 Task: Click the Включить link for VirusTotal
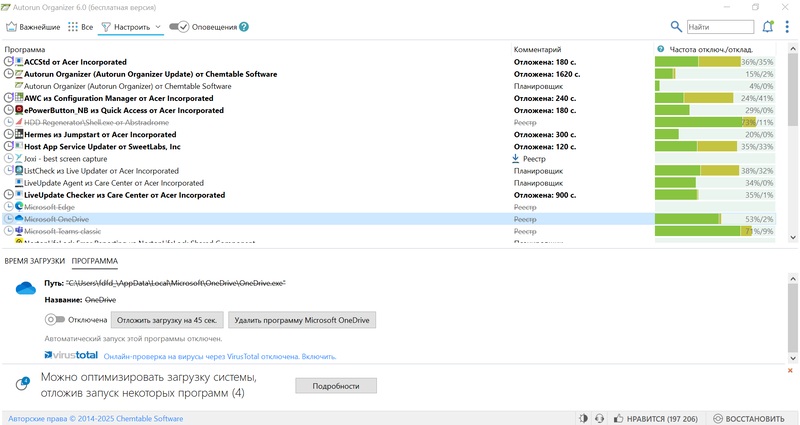(319, 356)
